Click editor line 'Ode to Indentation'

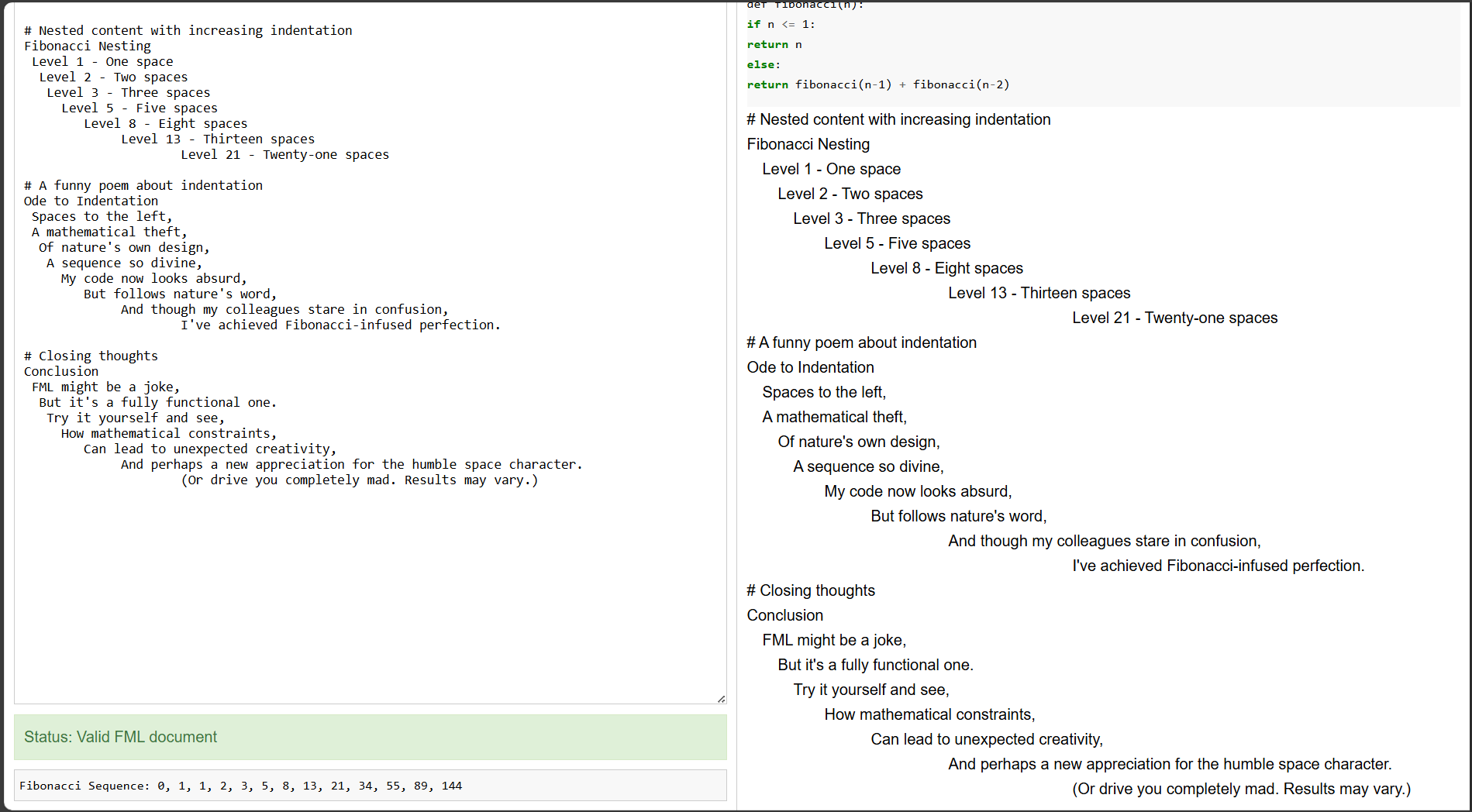point(91,201)
